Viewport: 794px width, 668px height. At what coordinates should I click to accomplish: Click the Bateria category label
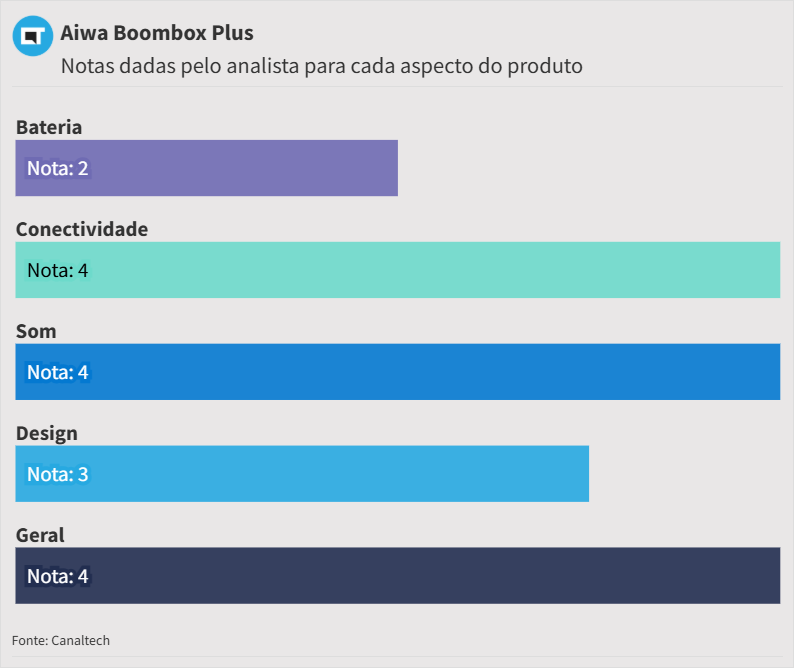pos(49,127)
